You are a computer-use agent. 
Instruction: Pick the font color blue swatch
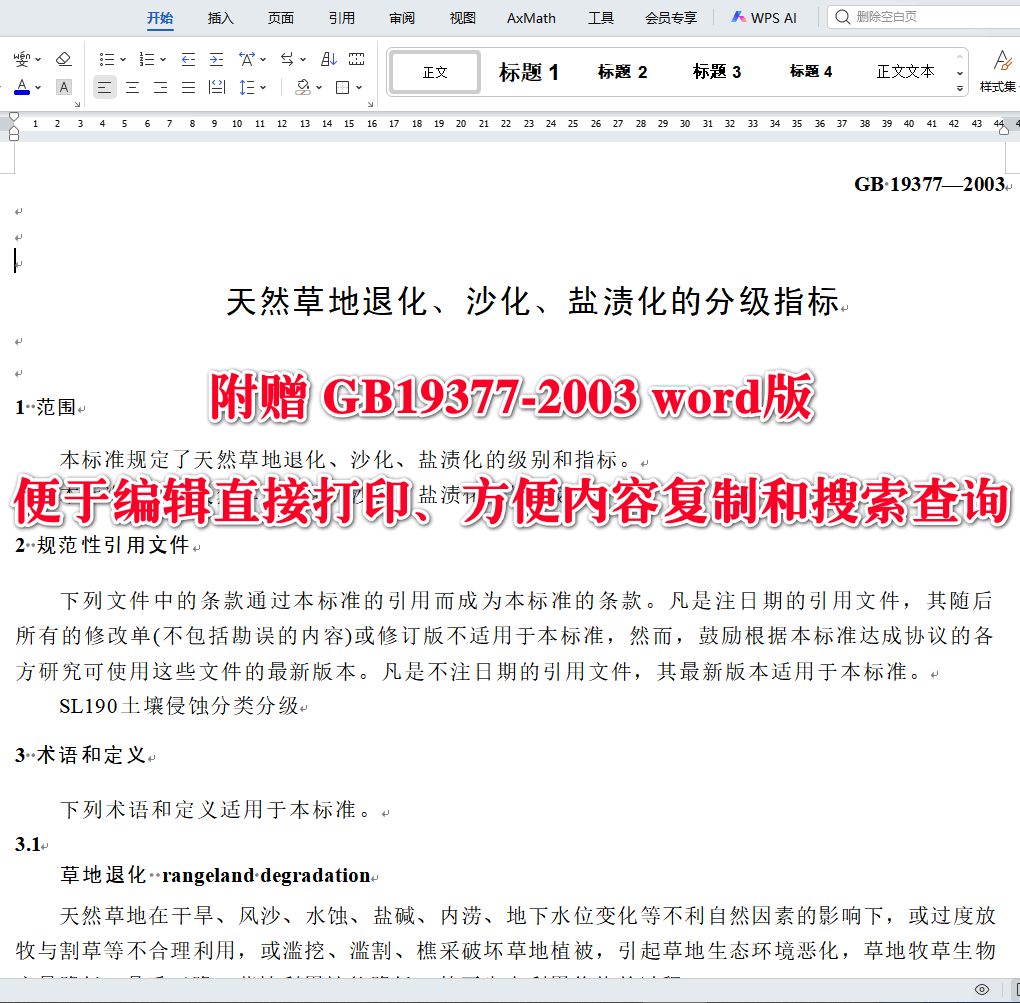point(21,92)
